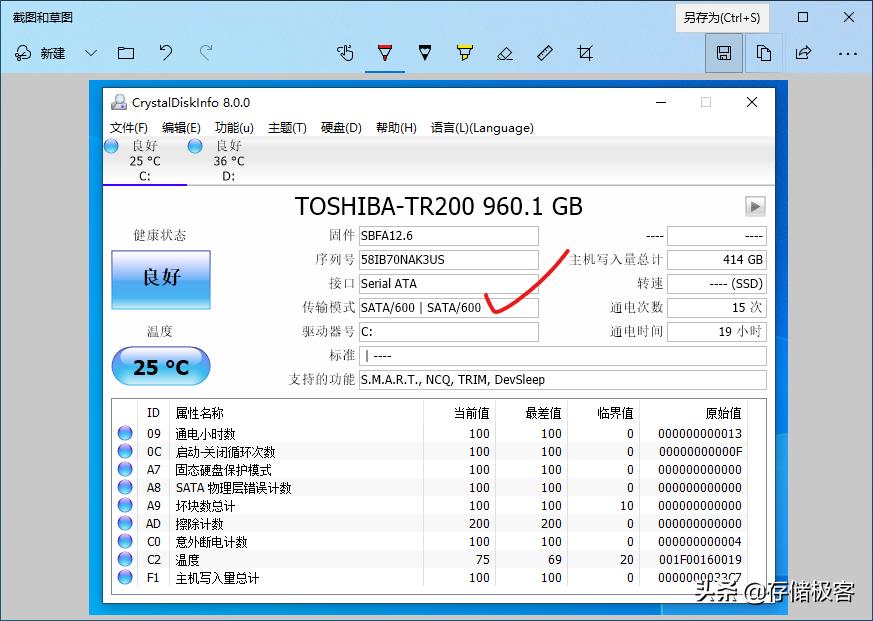This screenshot has height=621, width=873.
Task: Open the 功能(u) menu in CrystalDiskInfo
Action: tap(236, 127)
